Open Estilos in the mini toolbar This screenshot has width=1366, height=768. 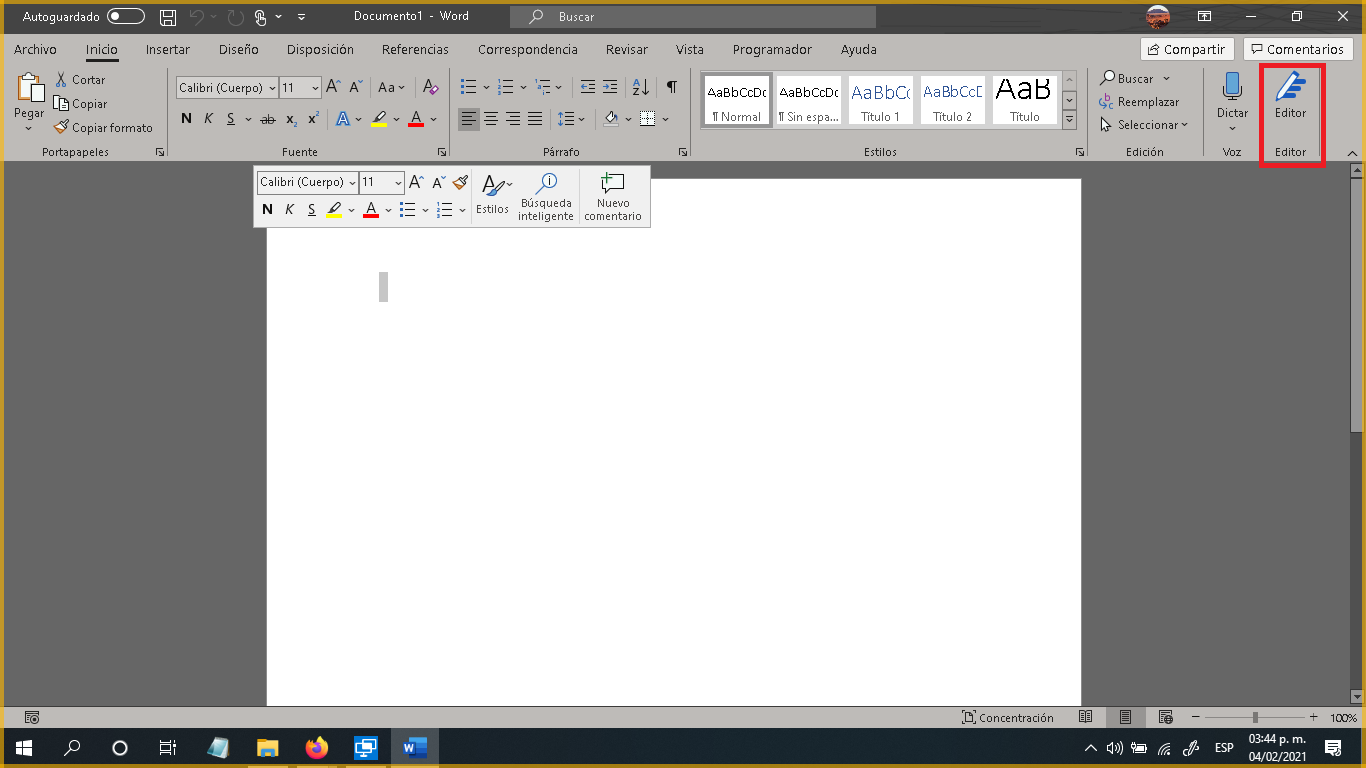[493, 195]
